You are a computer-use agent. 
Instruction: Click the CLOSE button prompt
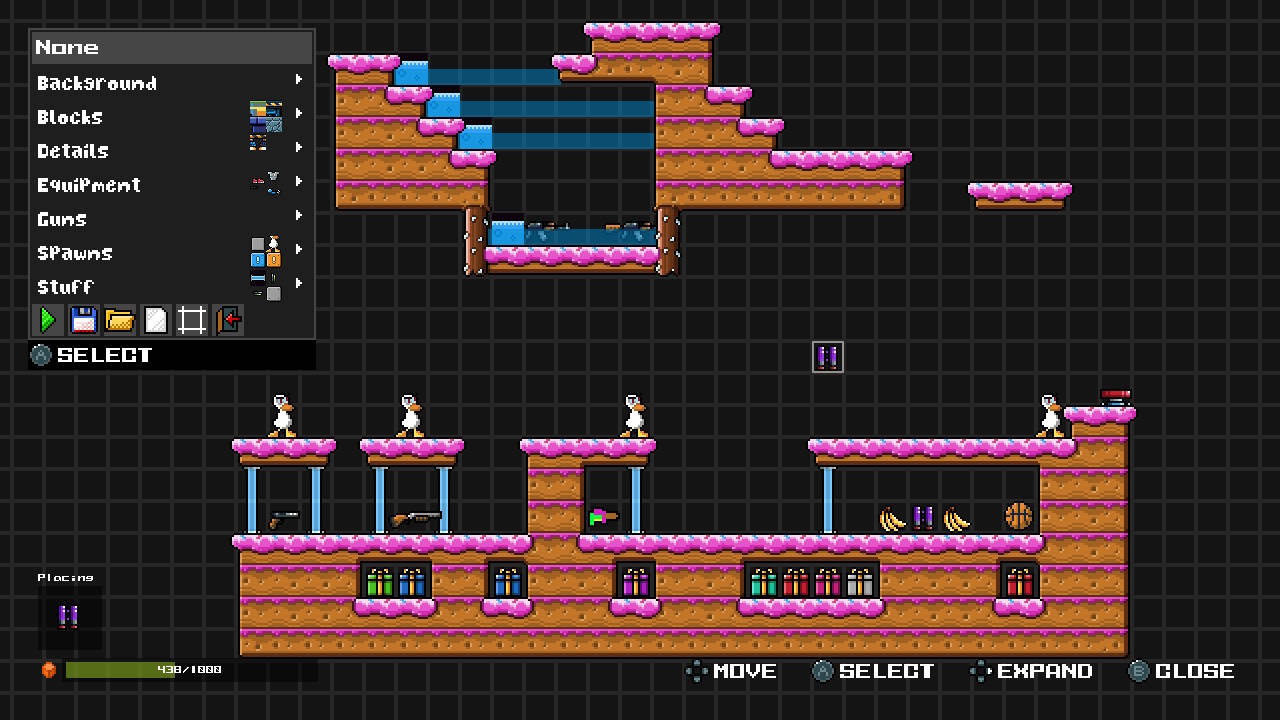click(1182, 671)
